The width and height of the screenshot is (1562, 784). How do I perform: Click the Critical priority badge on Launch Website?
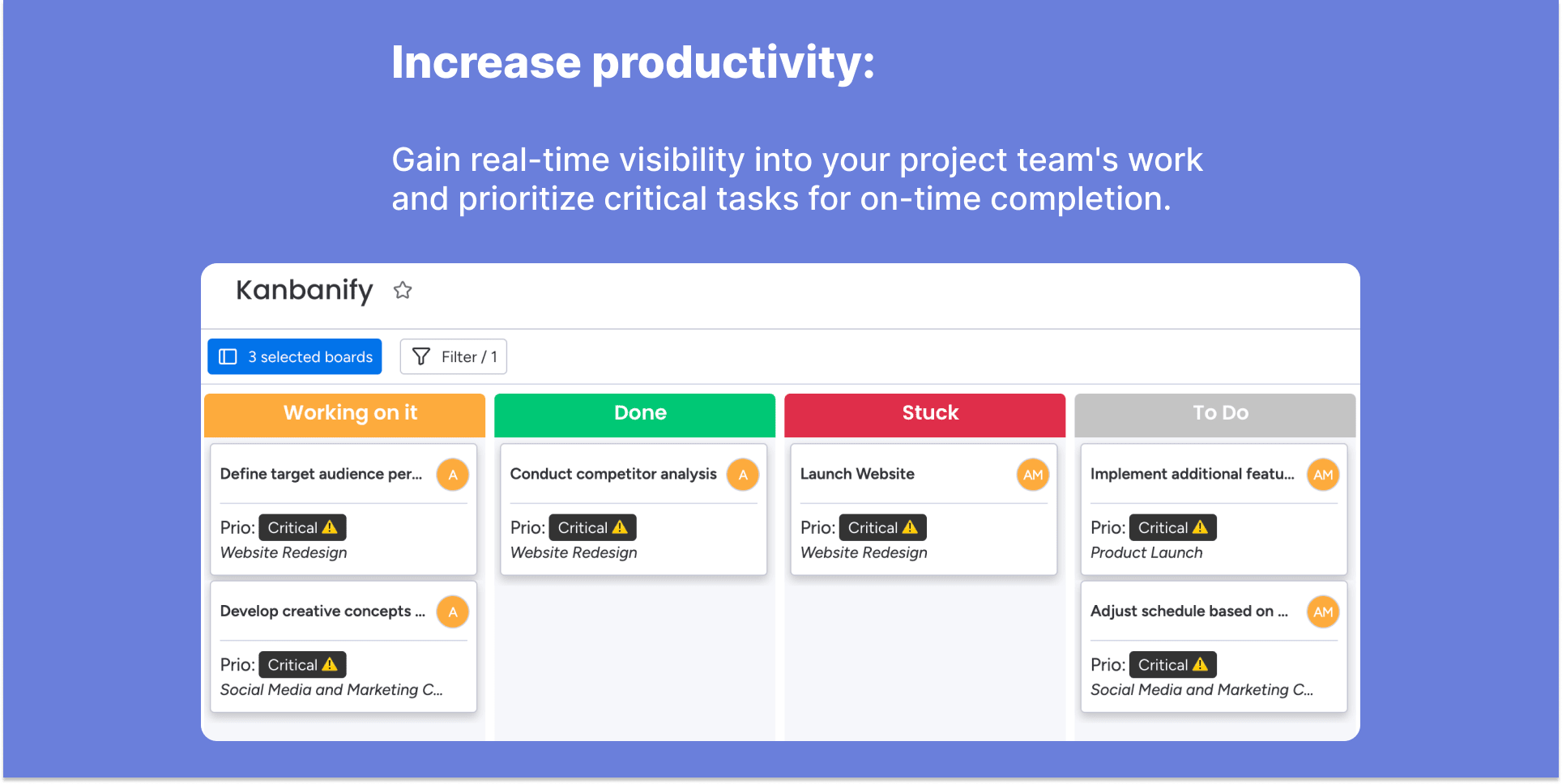coord(882,527)
